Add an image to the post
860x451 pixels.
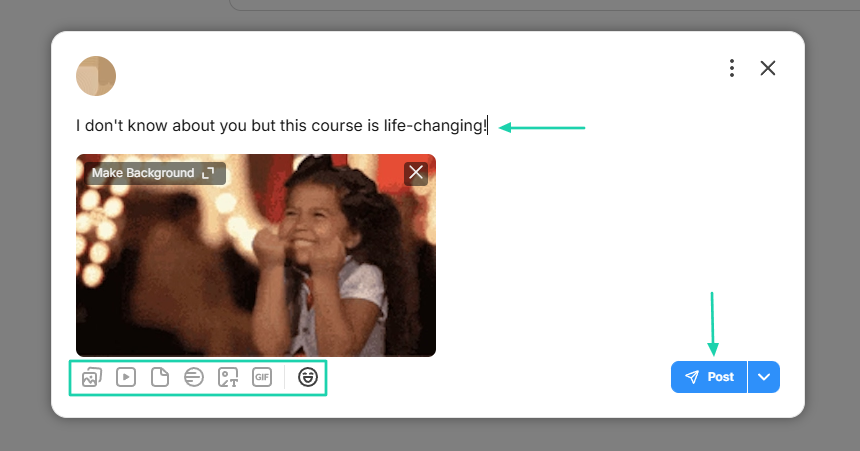coord(92,377)
